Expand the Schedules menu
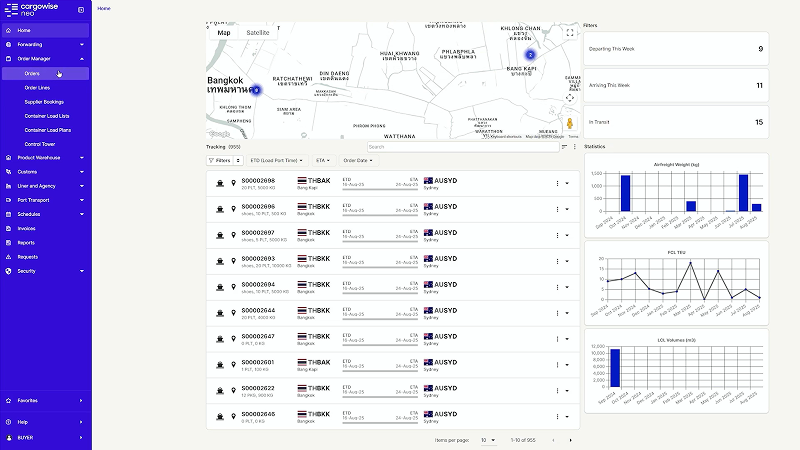800x450 pixels. (45, 214)
